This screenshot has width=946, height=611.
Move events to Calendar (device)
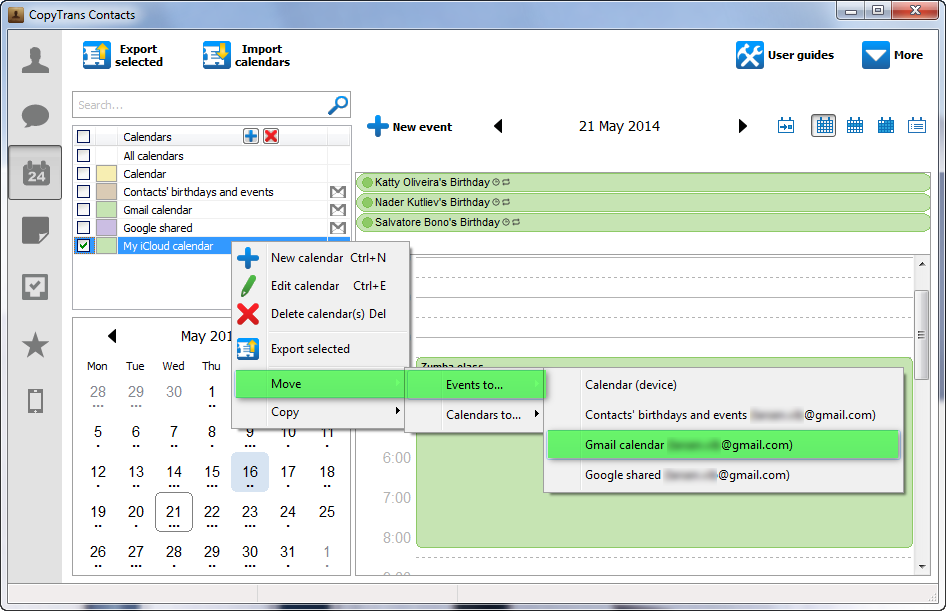[723, 385]
